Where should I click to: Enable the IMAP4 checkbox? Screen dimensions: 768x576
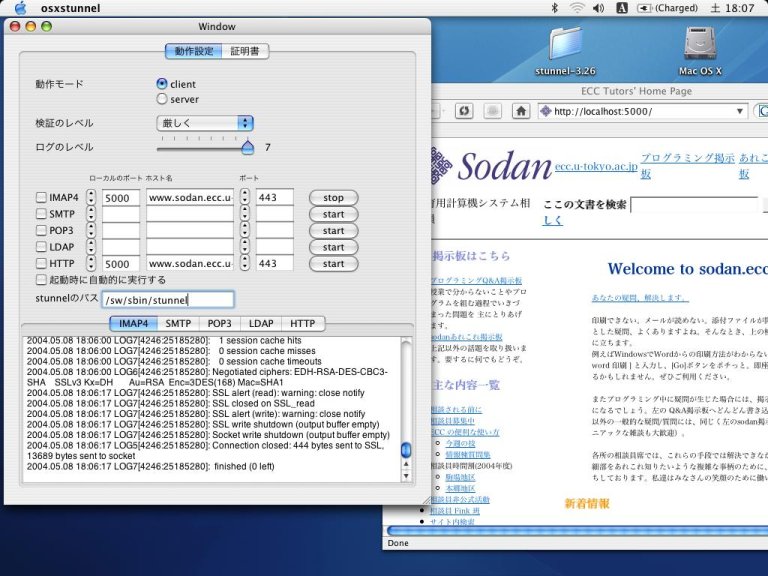pyautogui.click(x=41, y=197)
